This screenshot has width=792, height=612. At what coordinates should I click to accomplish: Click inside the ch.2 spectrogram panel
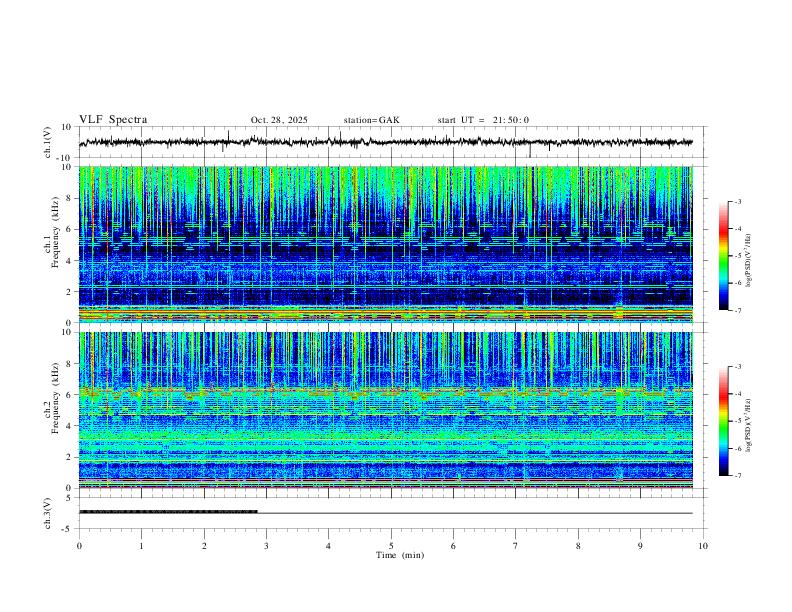pyautogui.click(x=386, y=410)
